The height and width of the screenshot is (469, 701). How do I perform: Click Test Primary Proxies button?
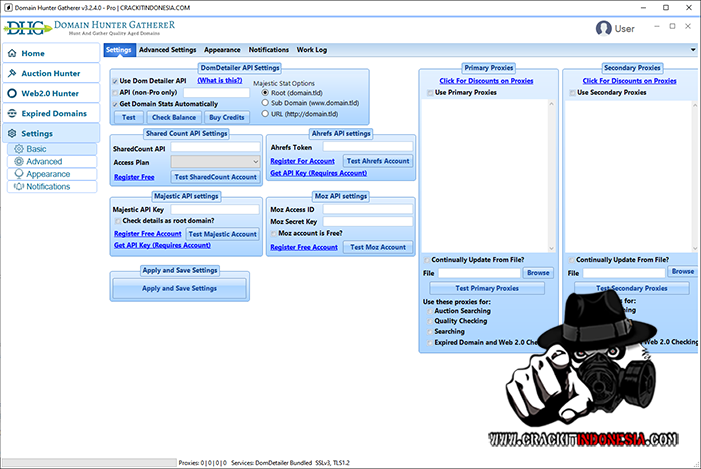(487, 288)
